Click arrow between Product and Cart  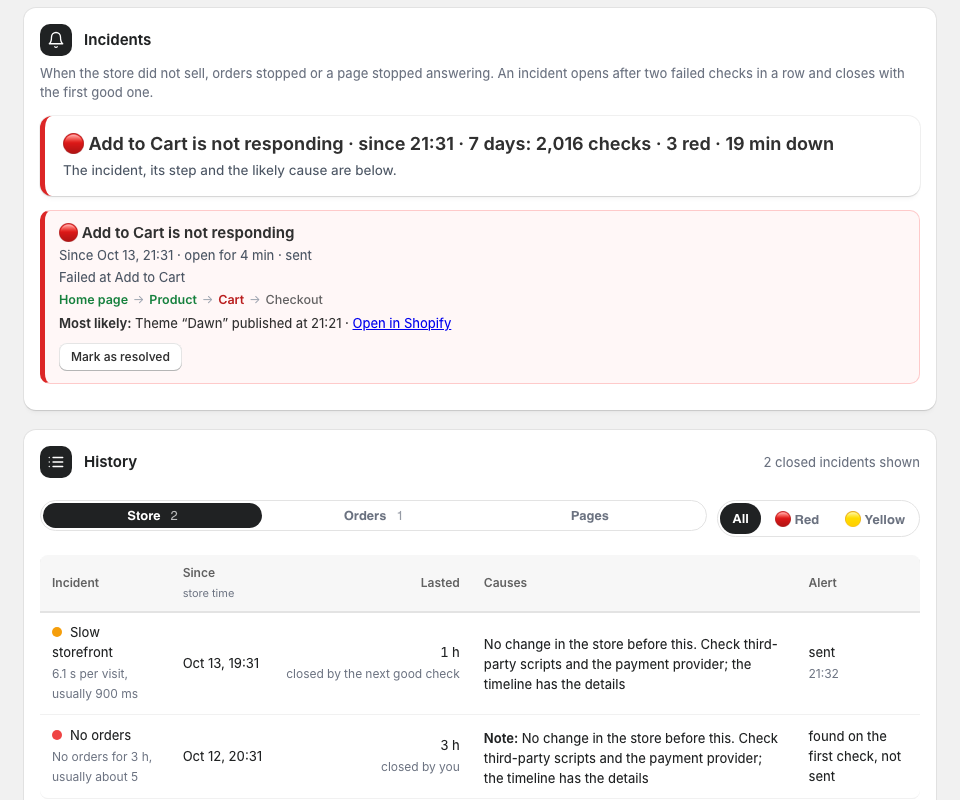pos(208,300)
